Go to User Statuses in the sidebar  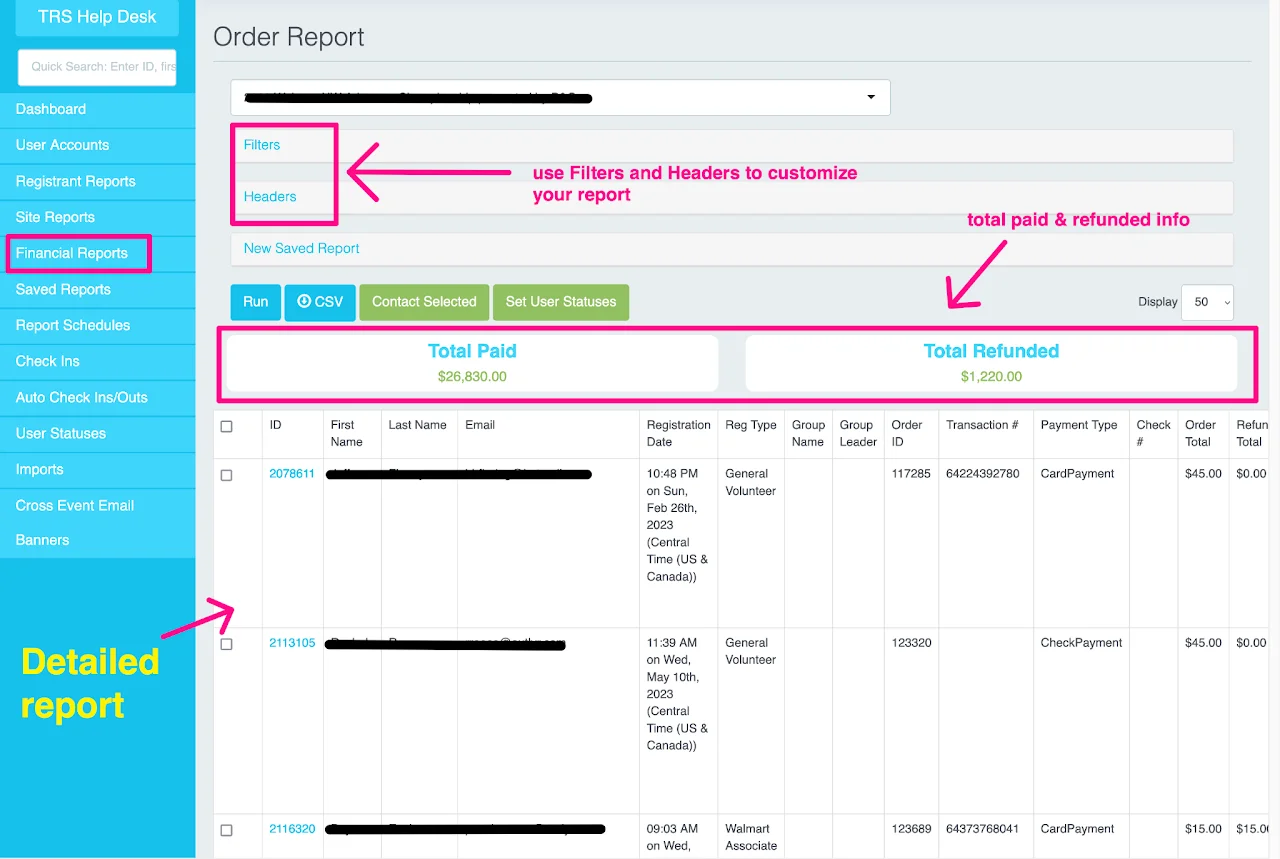pyautogui.click(x=97, y=433)
